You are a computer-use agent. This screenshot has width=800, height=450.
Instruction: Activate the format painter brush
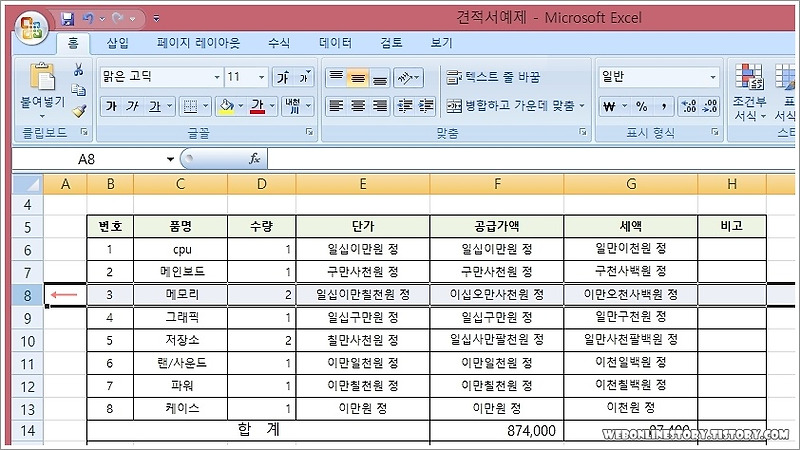click(78, 110)
